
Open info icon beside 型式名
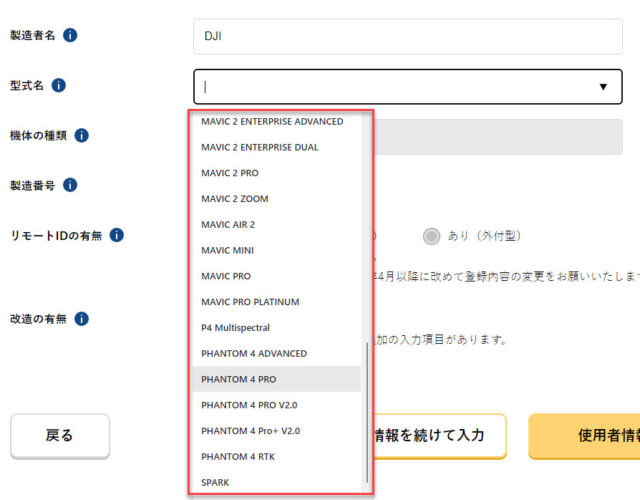[x=58, y=85]
